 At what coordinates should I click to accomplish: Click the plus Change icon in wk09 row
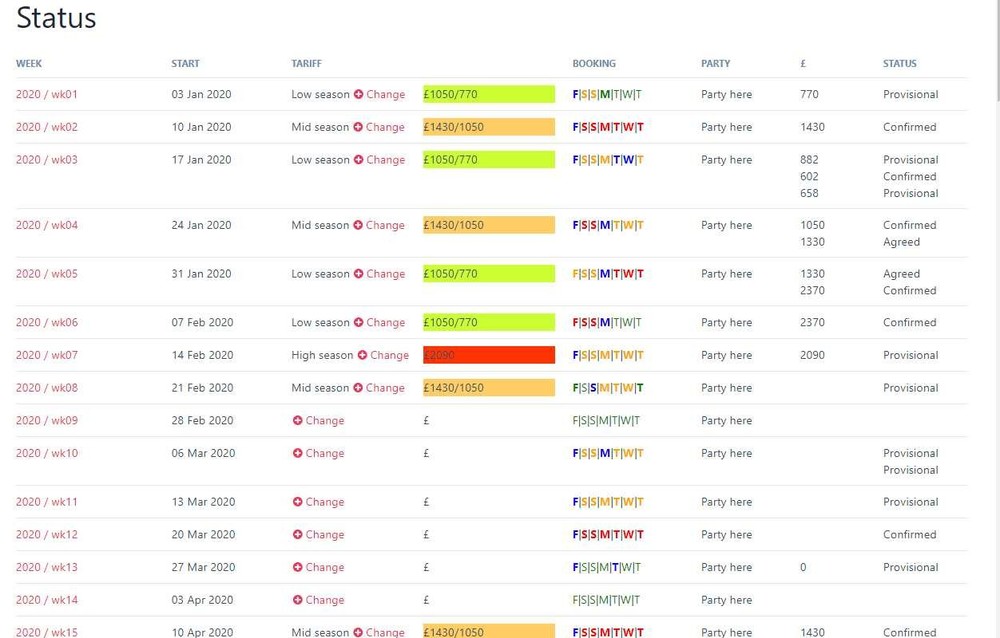297,421
